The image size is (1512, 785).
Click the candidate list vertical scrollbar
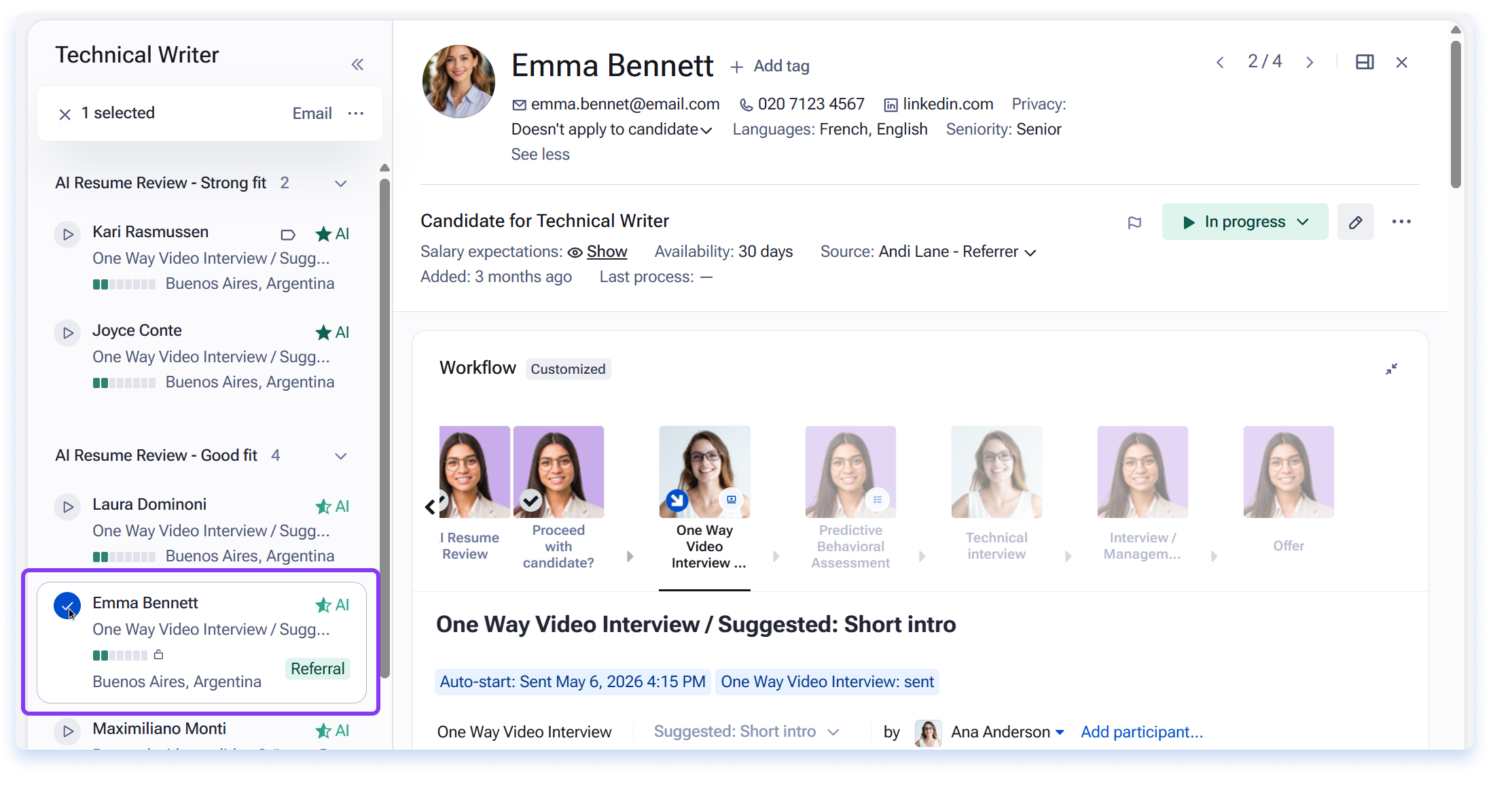384,428
